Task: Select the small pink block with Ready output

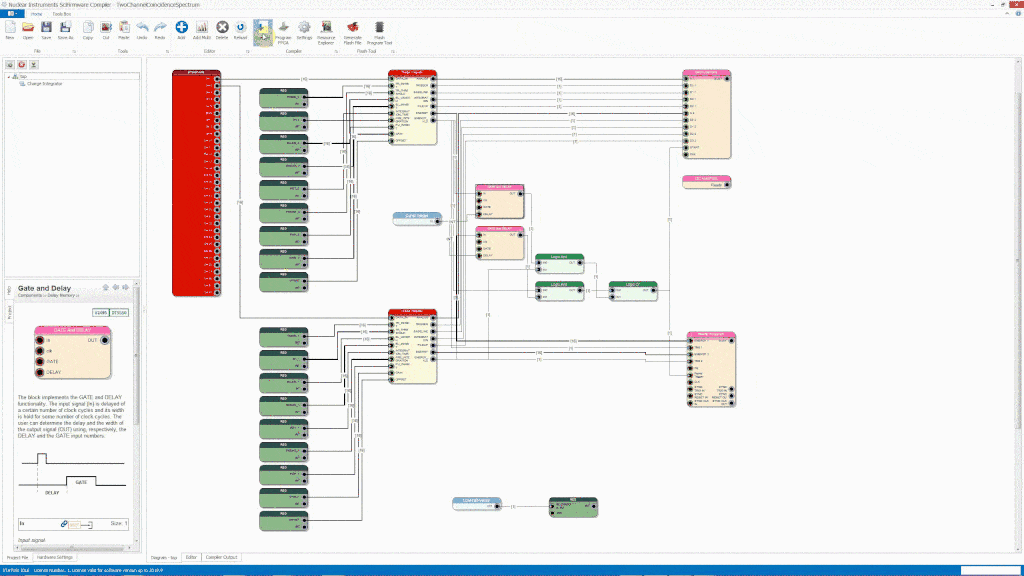Action: click(x=707, y=182)
